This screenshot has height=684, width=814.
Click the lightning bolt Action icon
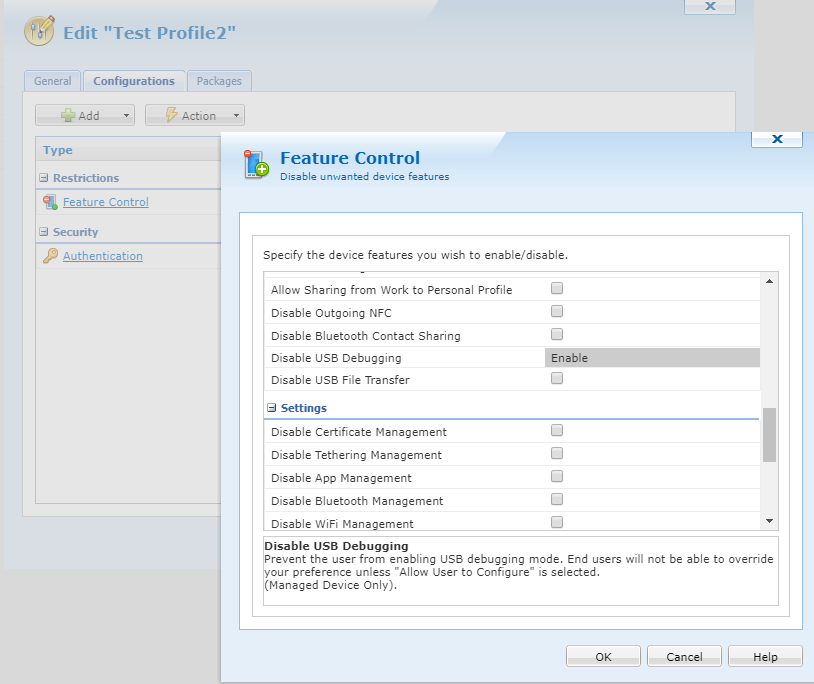(x=171, y=116)
